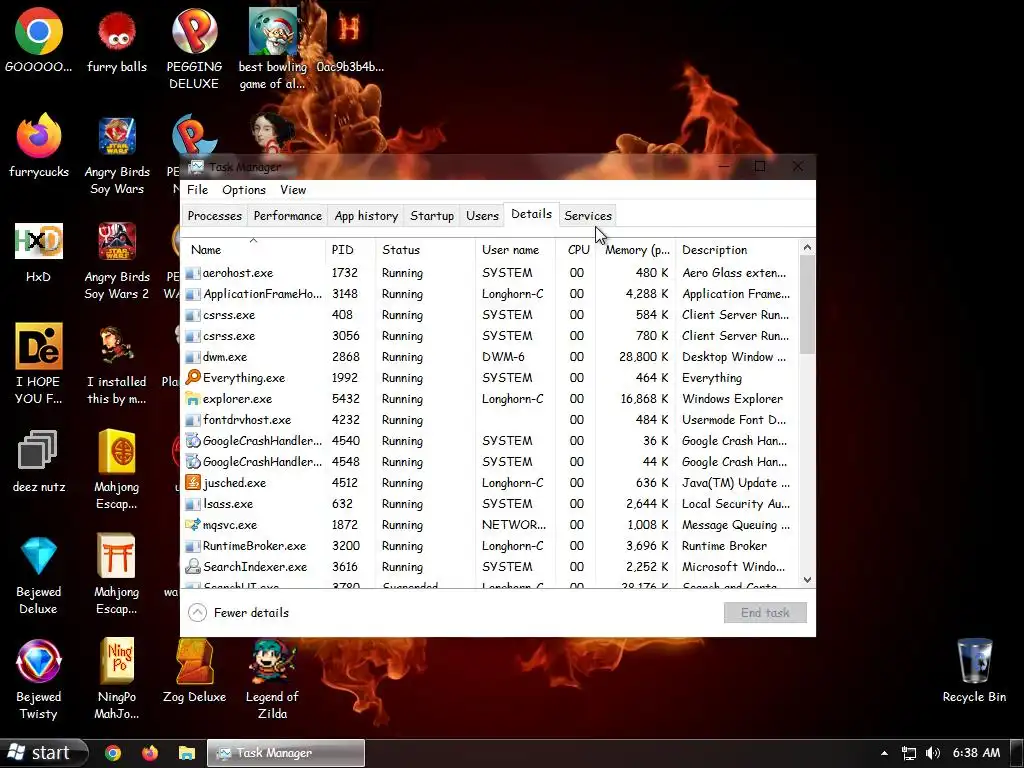Click the Firefox icon in the taskbar
Image resolution: width=1024 pixels, height=768 pixels.
[150, 753]
